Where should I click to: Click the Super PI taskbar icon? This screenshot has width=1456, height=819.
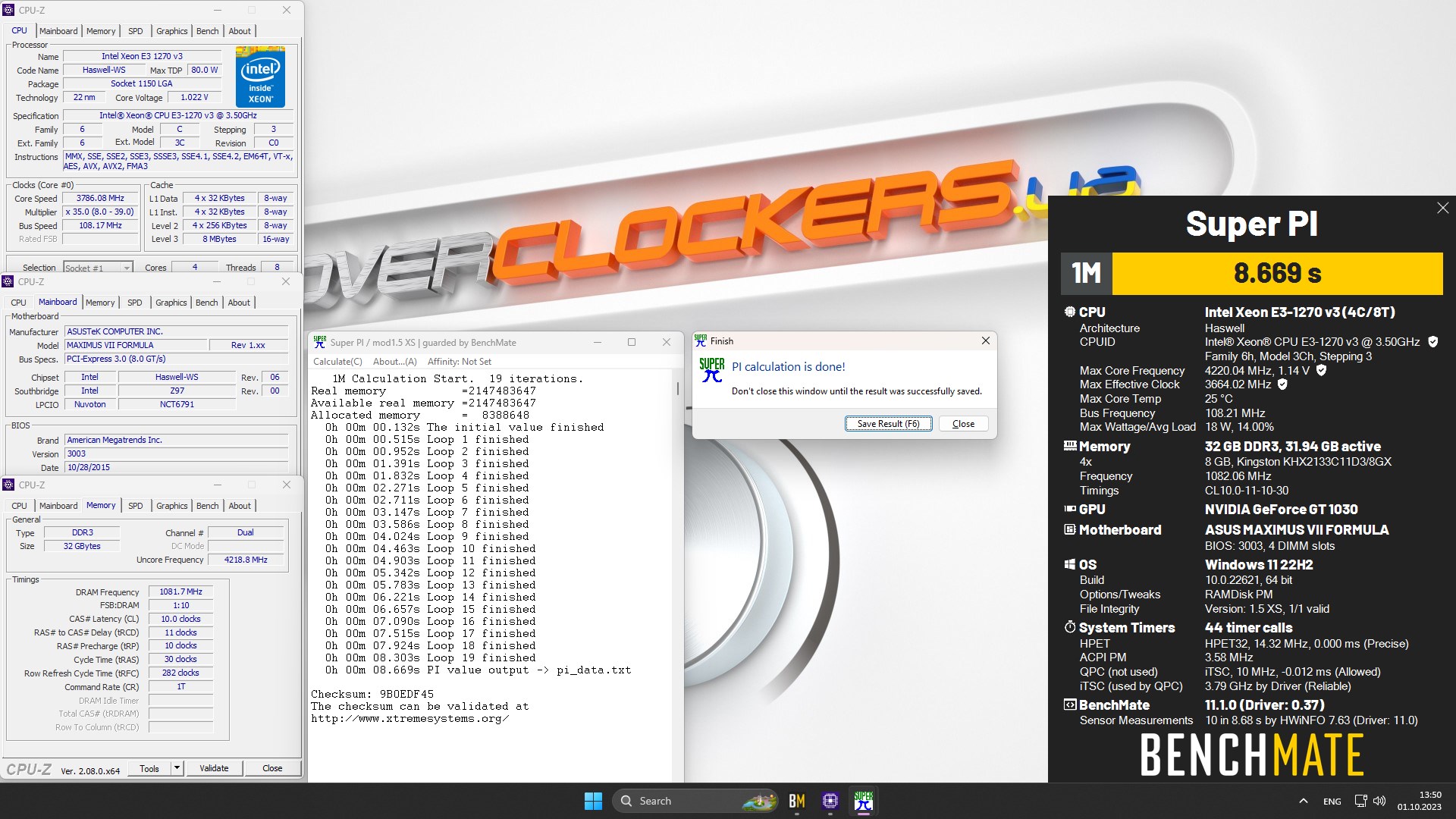863,801
